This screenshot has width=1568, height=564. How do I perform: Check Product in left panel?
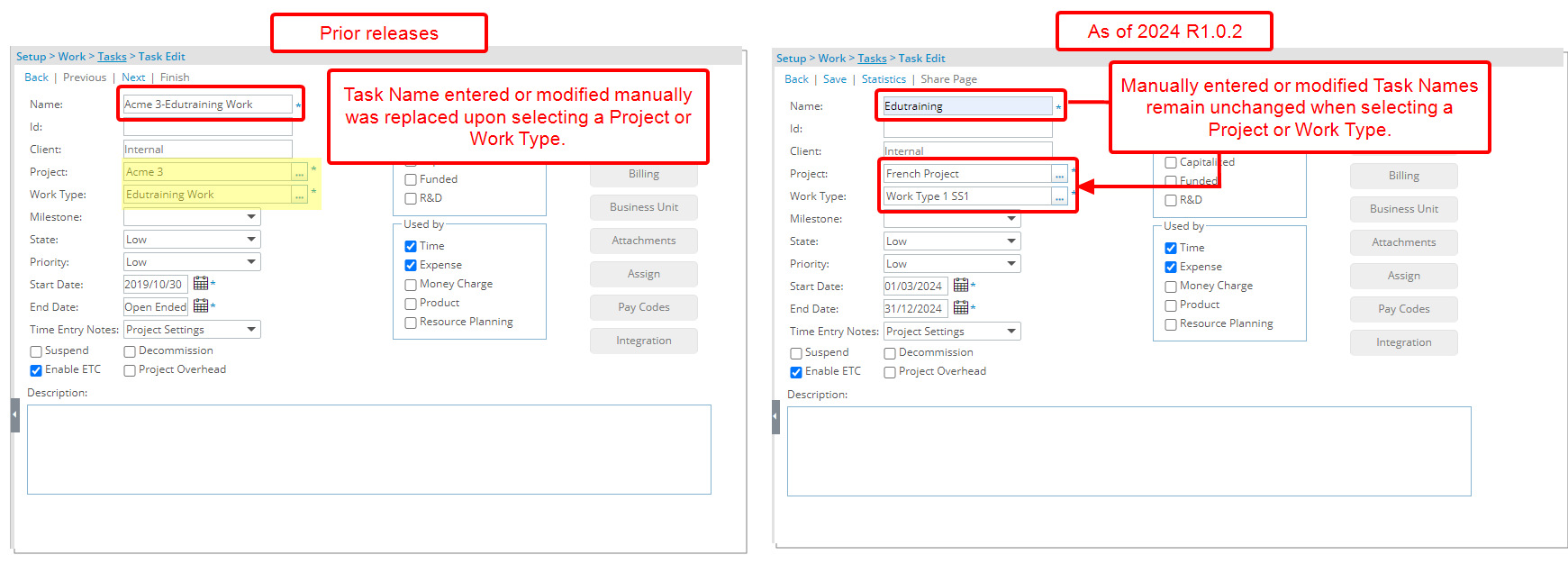pyautogui.click(x=411, y=304)
